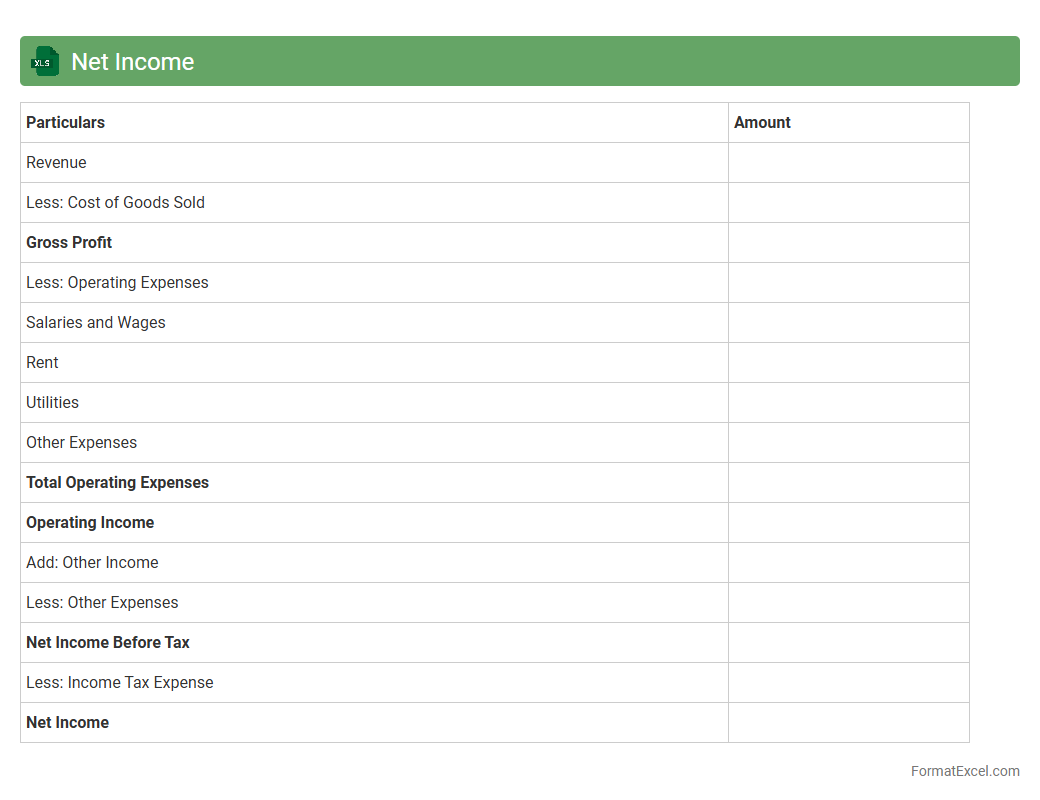Open the FormatExcel.com link
The width and height of the screenshot is (1040, 800).
pyautogui.click(x=964, y=771)
